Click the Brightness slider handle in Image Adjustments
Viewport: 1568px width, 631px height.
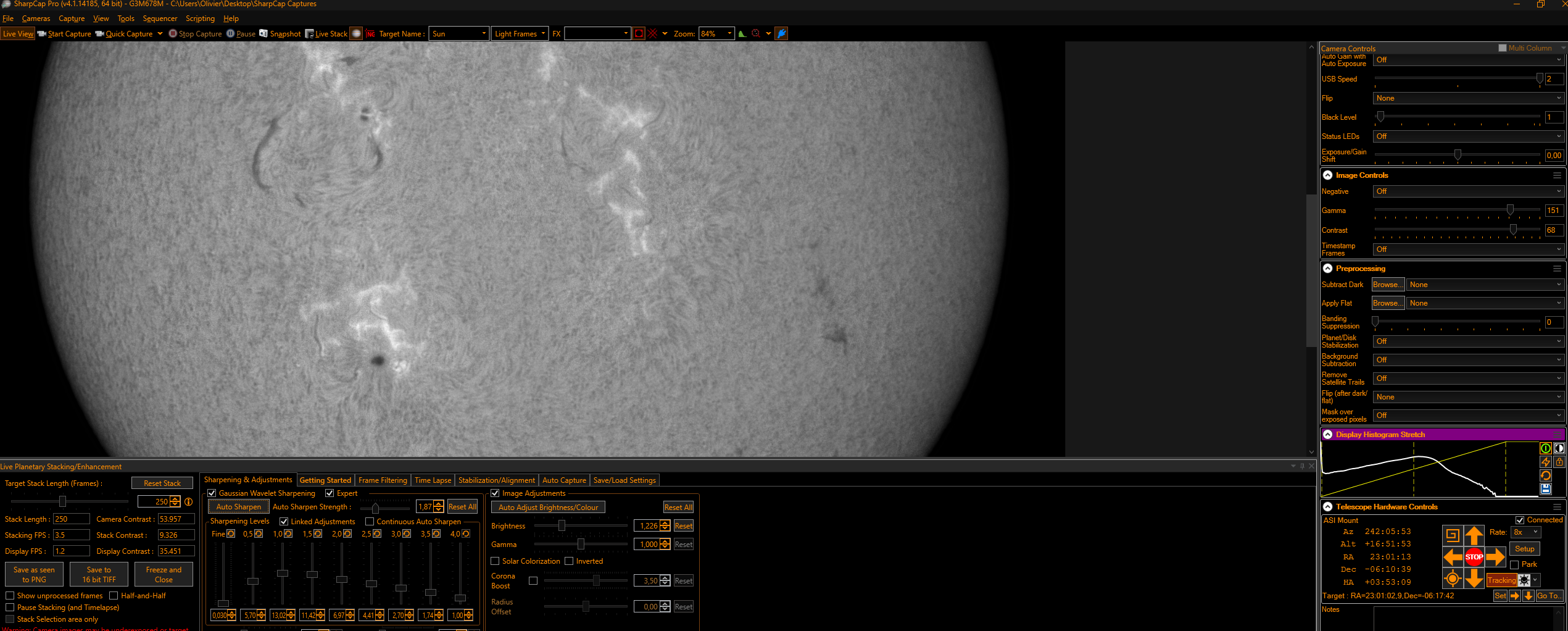[x=562, y=525]
